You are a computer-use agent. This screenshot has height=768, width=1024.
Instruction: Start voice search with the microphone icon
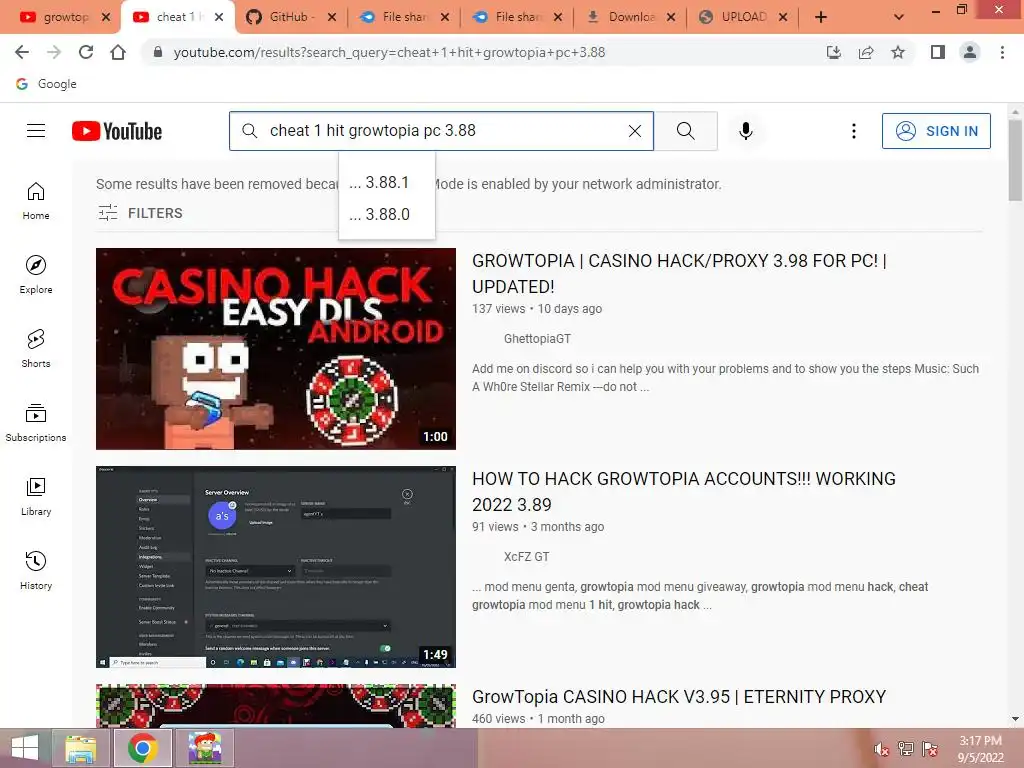point(746,131)
